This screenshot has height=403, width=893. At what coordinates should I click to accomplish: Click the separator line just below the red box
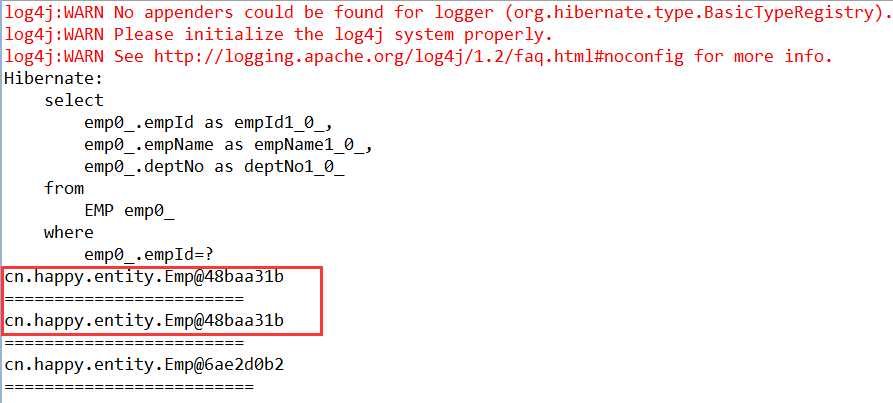(x=124, y=343)
